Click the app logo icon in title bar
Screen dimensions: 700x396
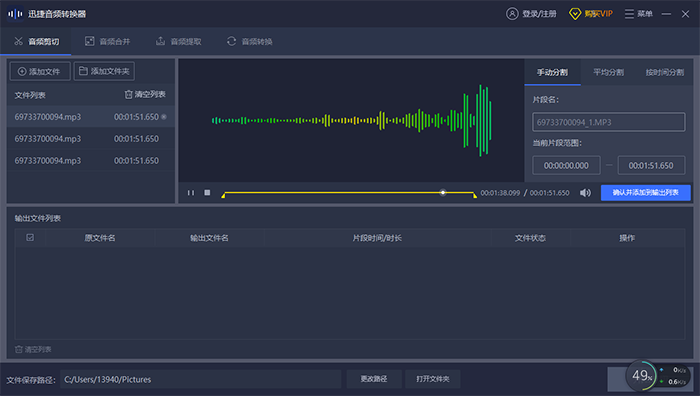tap(15, 14)
